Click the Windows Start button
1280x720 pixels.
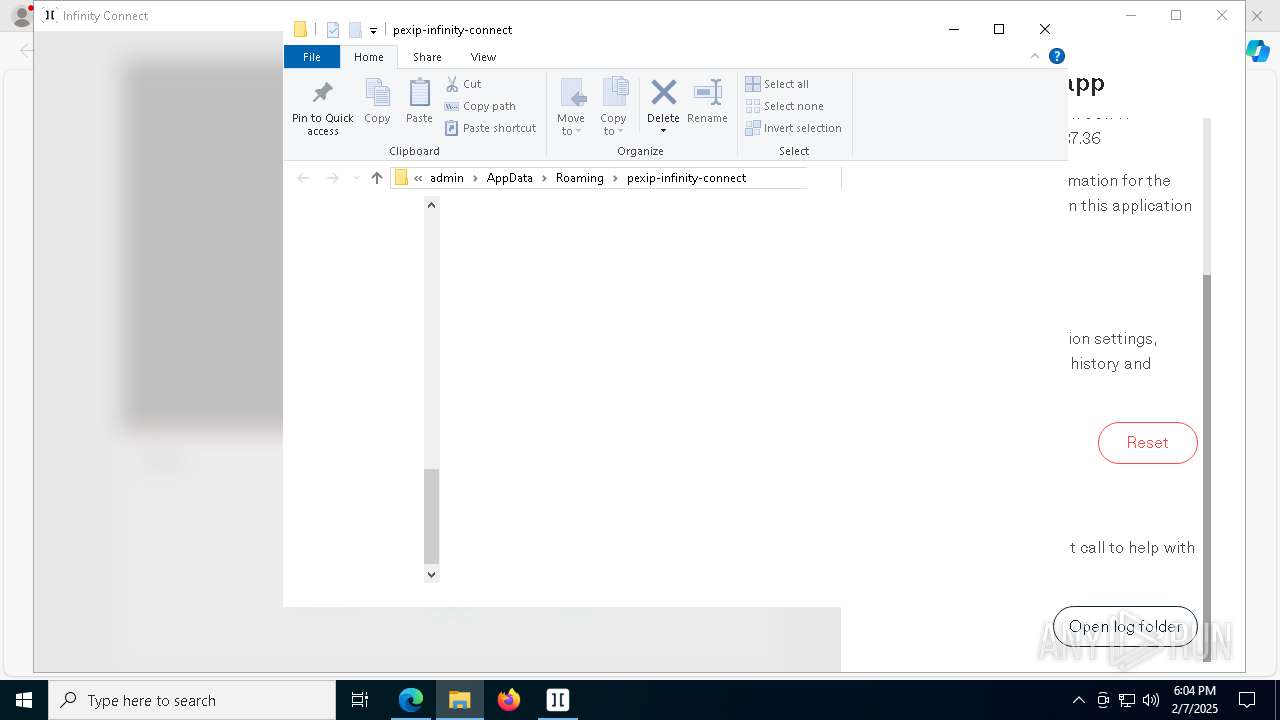point(24,700)
